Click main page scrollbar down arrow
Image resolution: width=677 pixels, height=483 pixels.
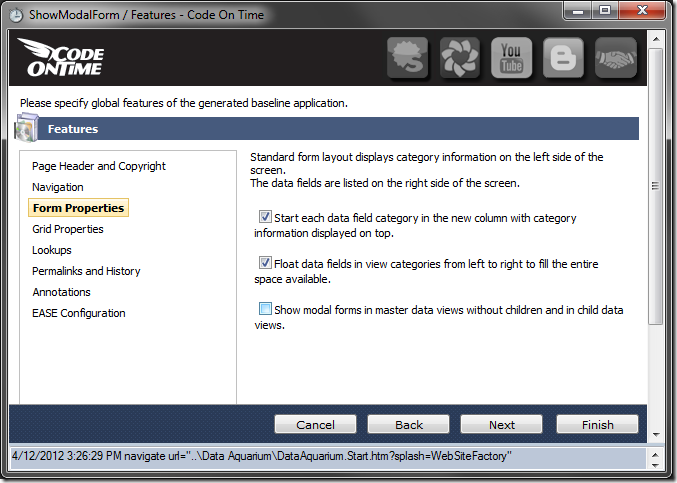[x=656, y=435]
